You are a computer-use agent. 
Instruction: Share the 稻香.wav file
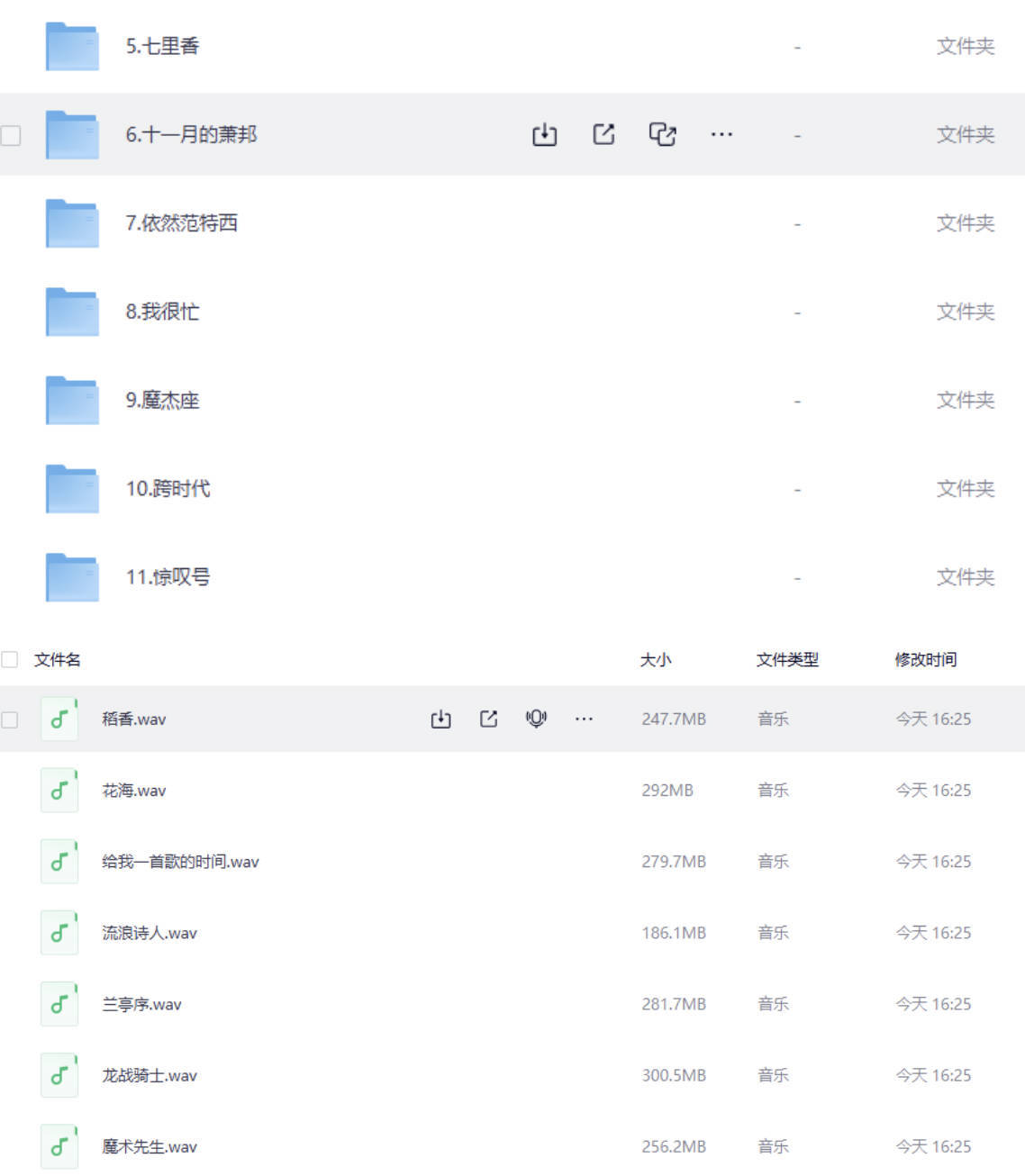coord(488,718)
